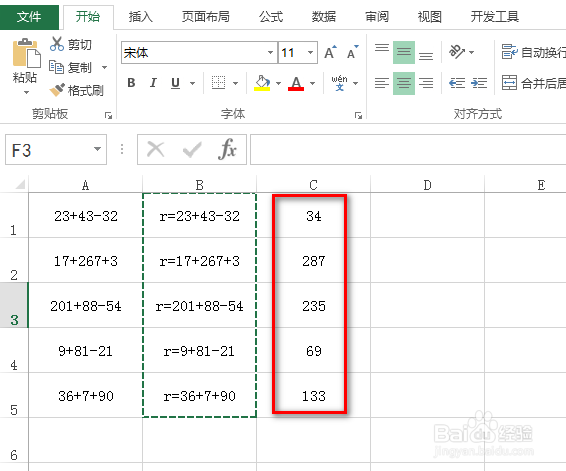Screen dimensions: 566x471
Task: Switch to the 插入 (Insert) tab
Action: [x=141, y=17]
